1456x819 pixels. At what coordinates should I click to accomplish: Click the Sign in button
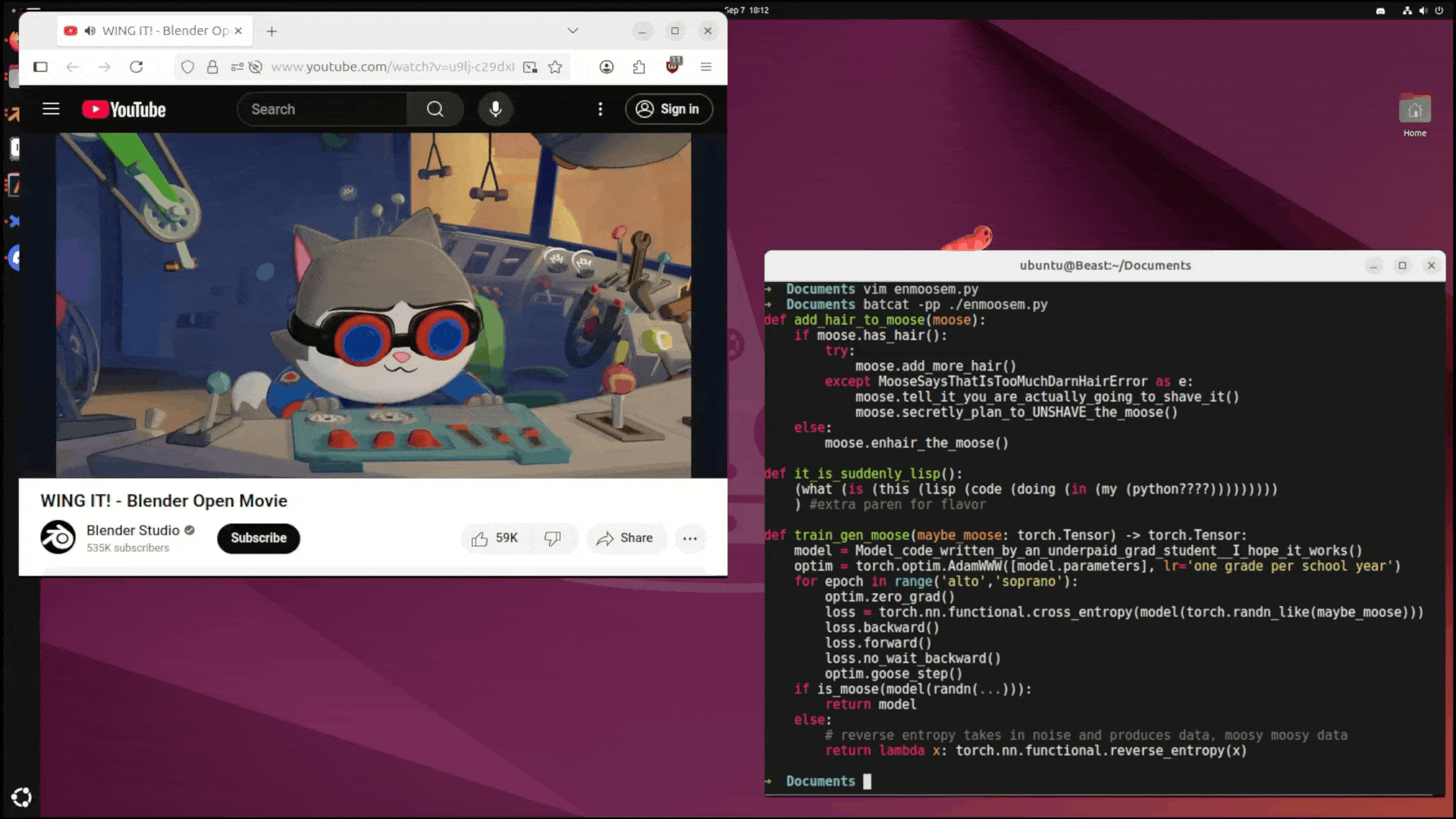(668, 109)
